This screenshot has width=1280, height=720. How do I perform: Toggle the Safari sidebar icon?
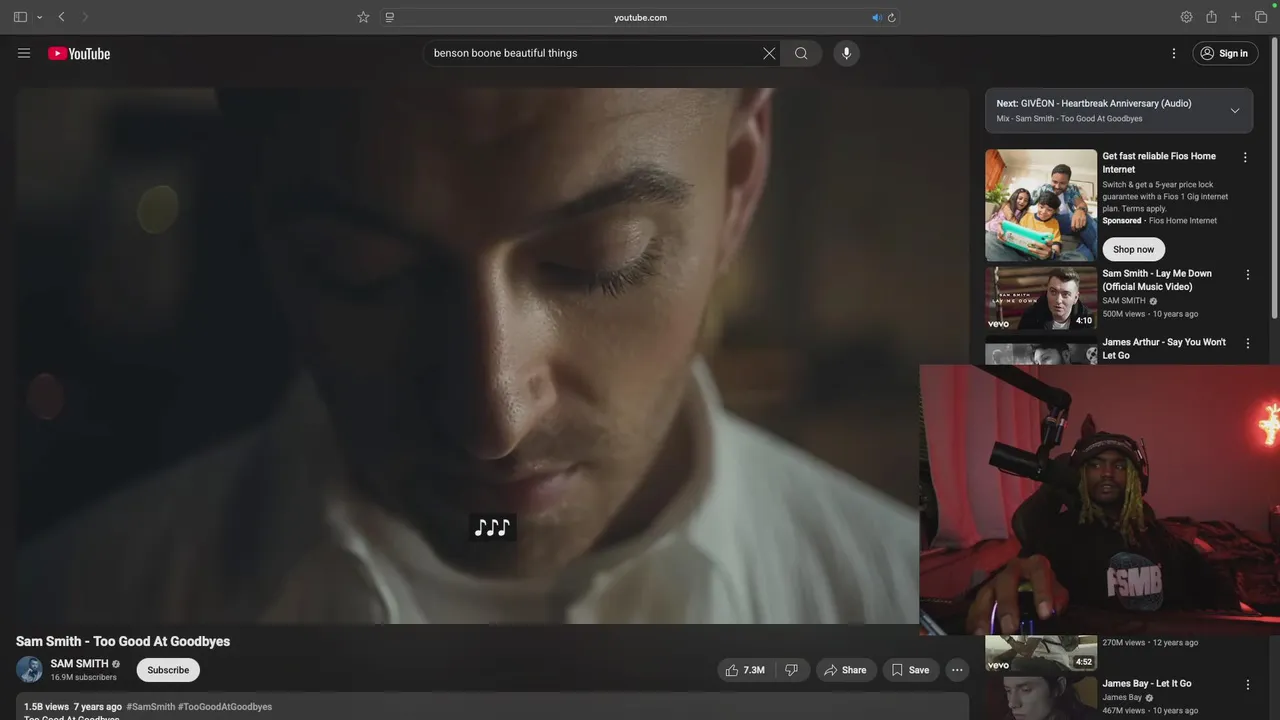pyautogui.click(x=20, y=17)
